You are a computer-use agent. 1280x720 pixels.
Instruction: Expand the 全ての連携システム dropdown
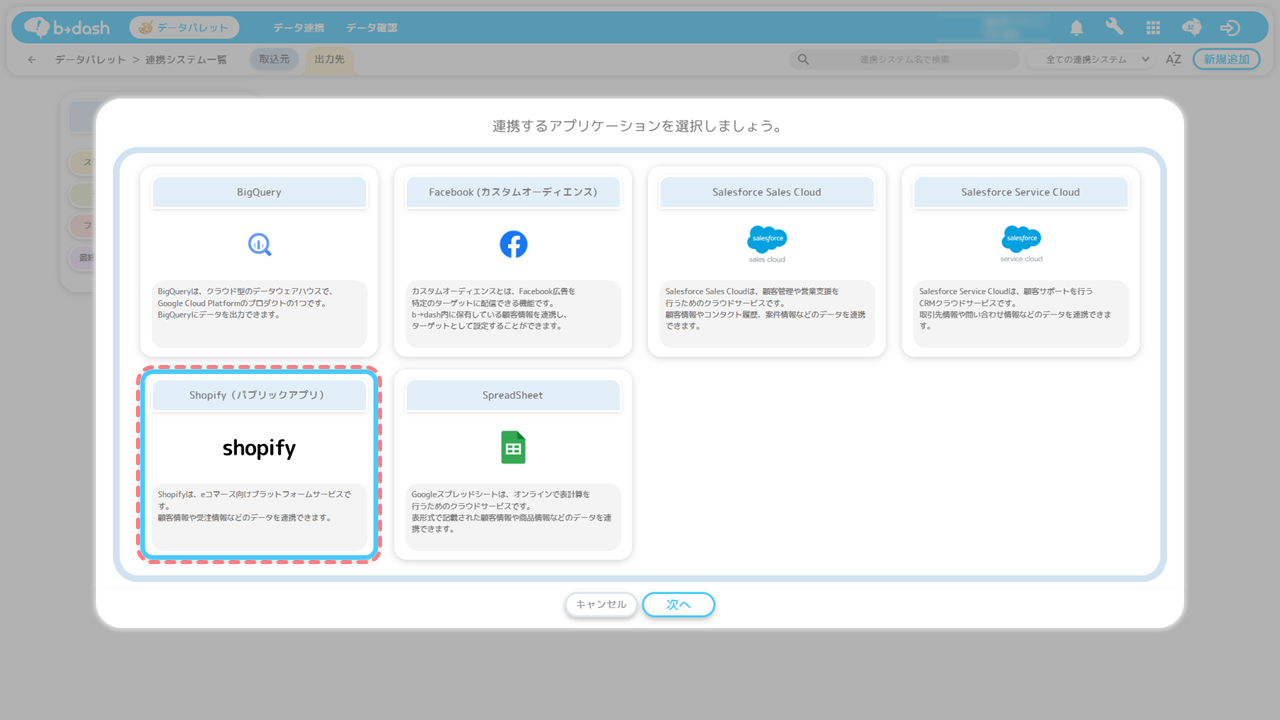(1091, 60)
